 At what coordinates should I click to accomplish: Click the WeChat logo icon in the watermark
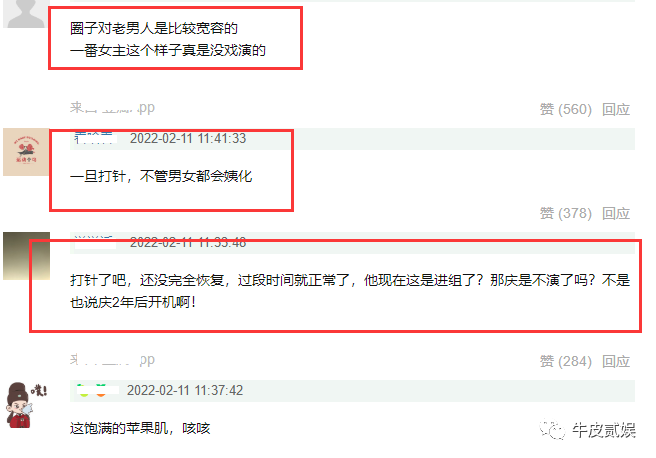point(552,429)
